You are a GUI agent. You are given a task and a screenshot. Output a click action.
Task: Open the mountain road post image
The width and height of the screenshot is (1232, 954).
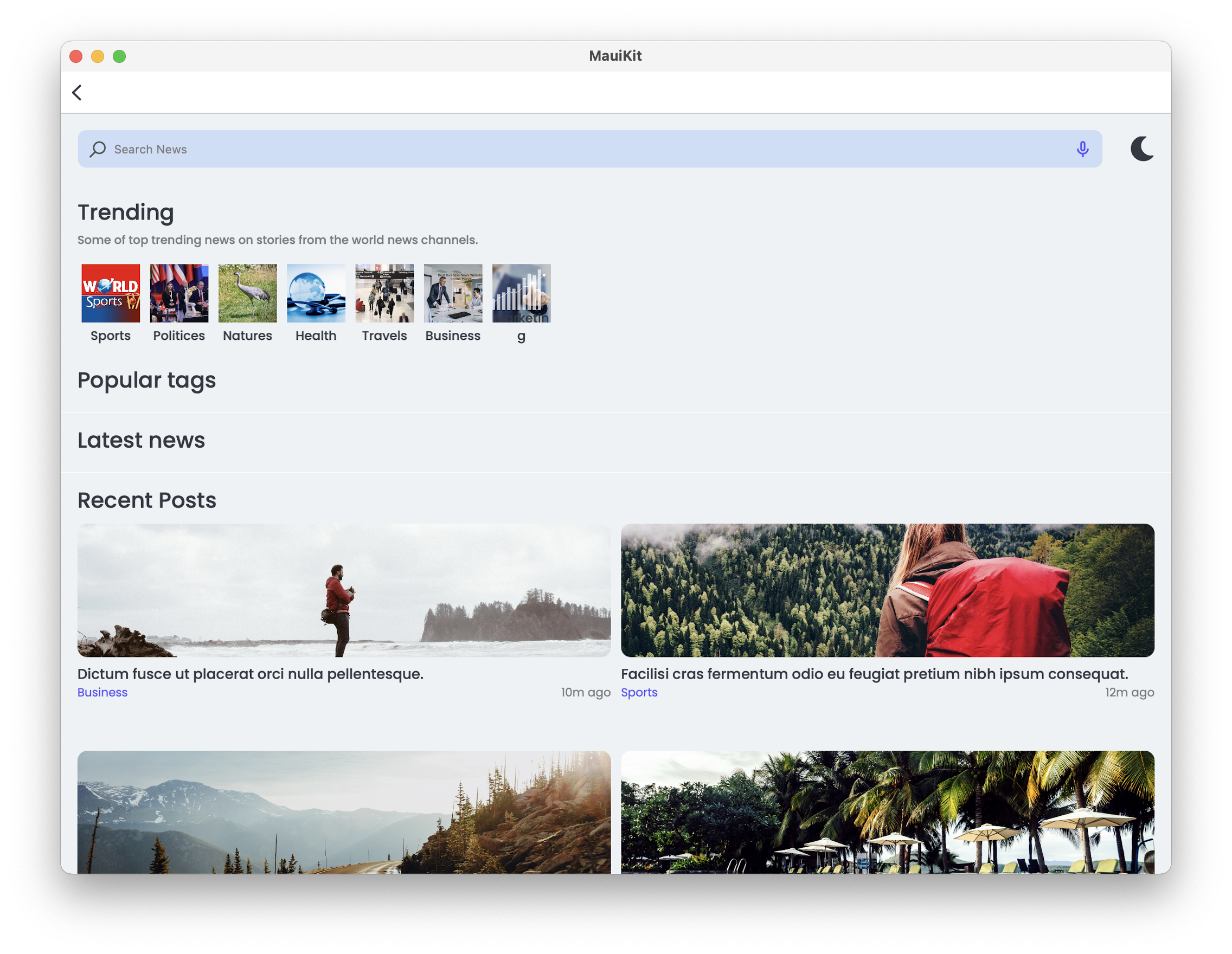(x=344, y=812)
